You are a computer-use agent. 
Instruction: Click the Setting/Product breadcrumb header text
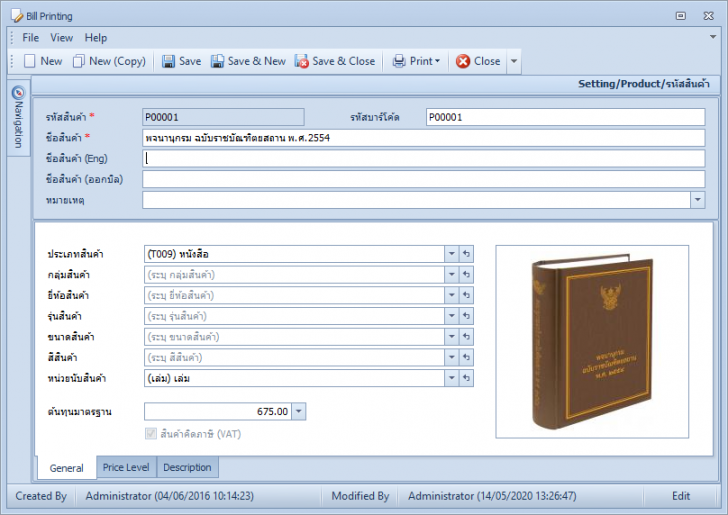[644, 84]
